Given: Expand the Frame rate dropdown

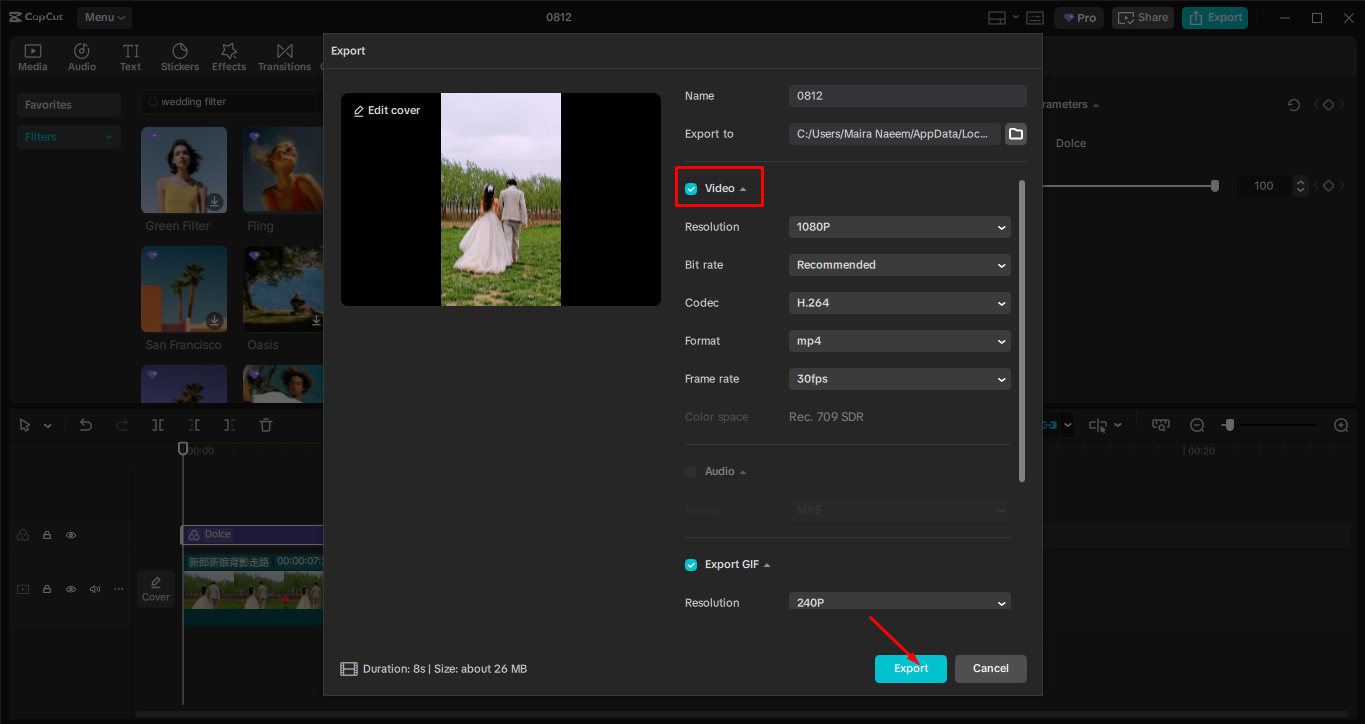Looking at the screenshot, I should coord(898,378).
